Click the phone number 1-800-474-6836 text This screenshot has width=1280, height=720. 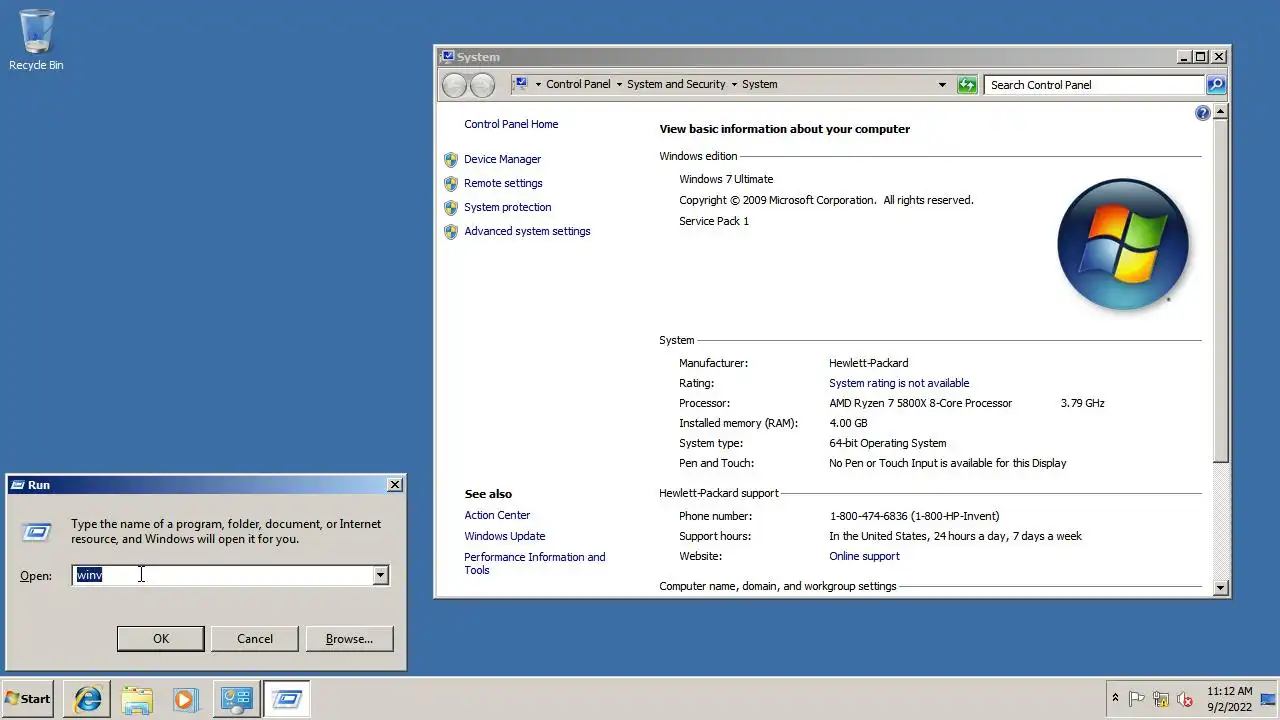tap(914, 516)
